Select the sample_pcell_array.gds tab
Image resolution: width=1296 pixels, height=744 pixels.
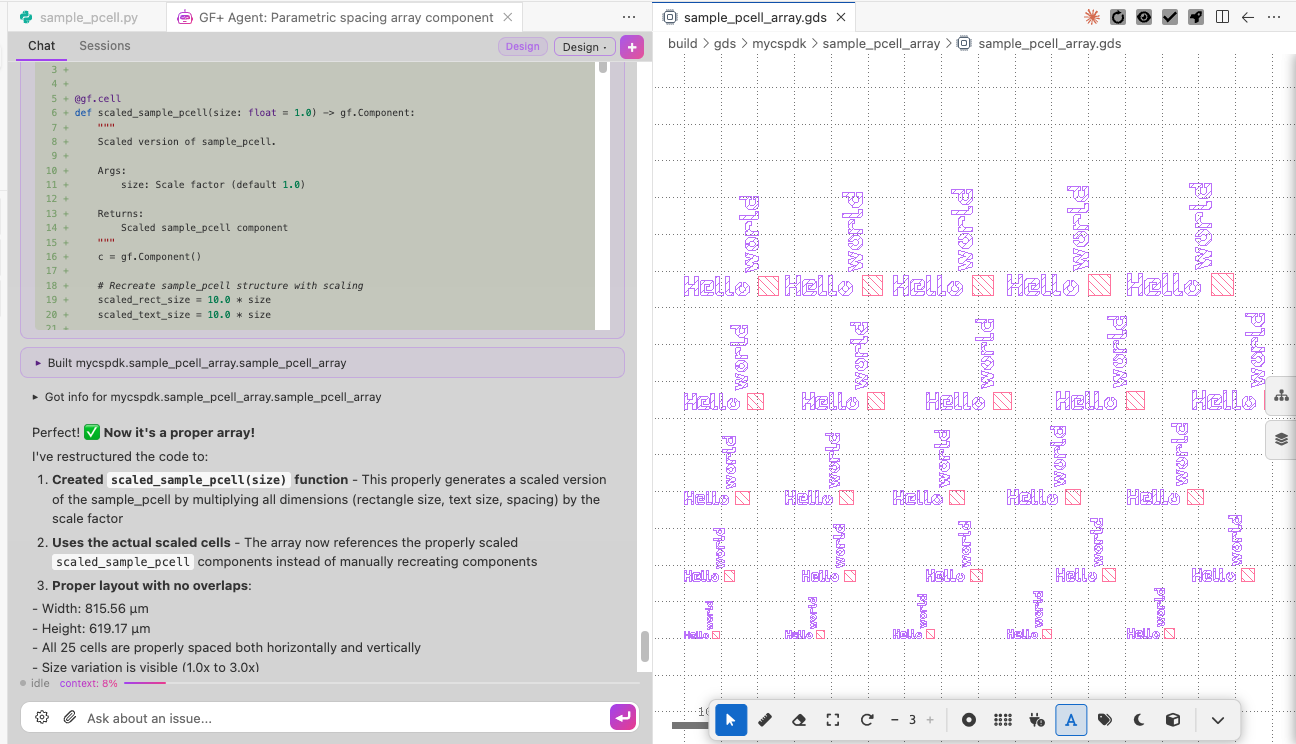point(755,17)
